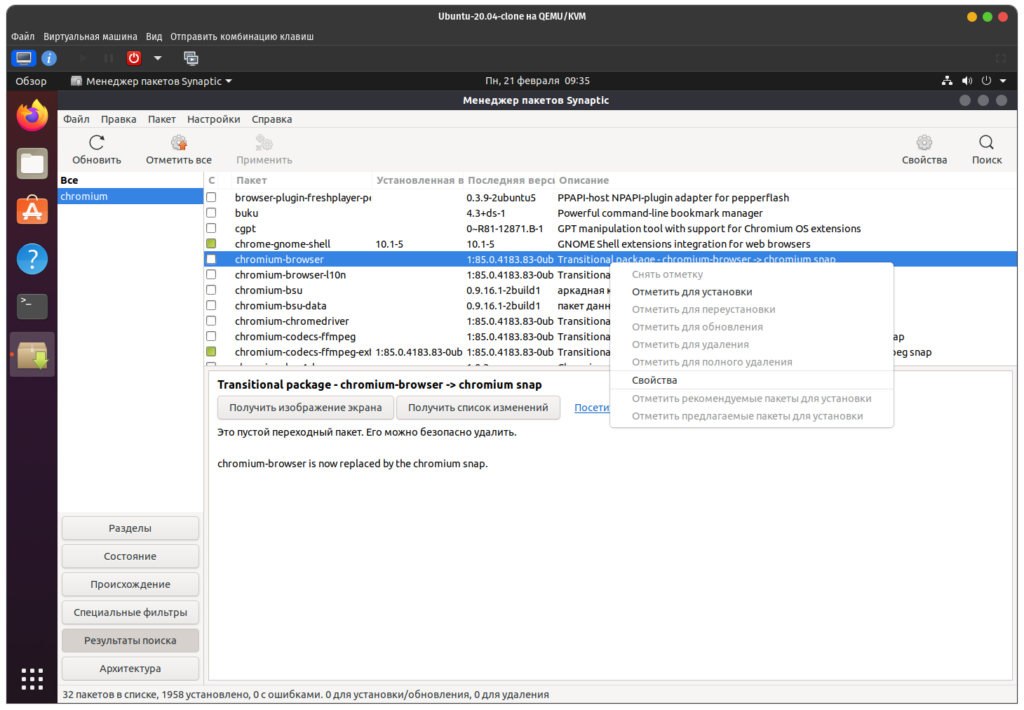The width and height of the screenshot is (1024, 710).
Task: Expand the power options dropdown arrow
Action: [x=157, y=58]
